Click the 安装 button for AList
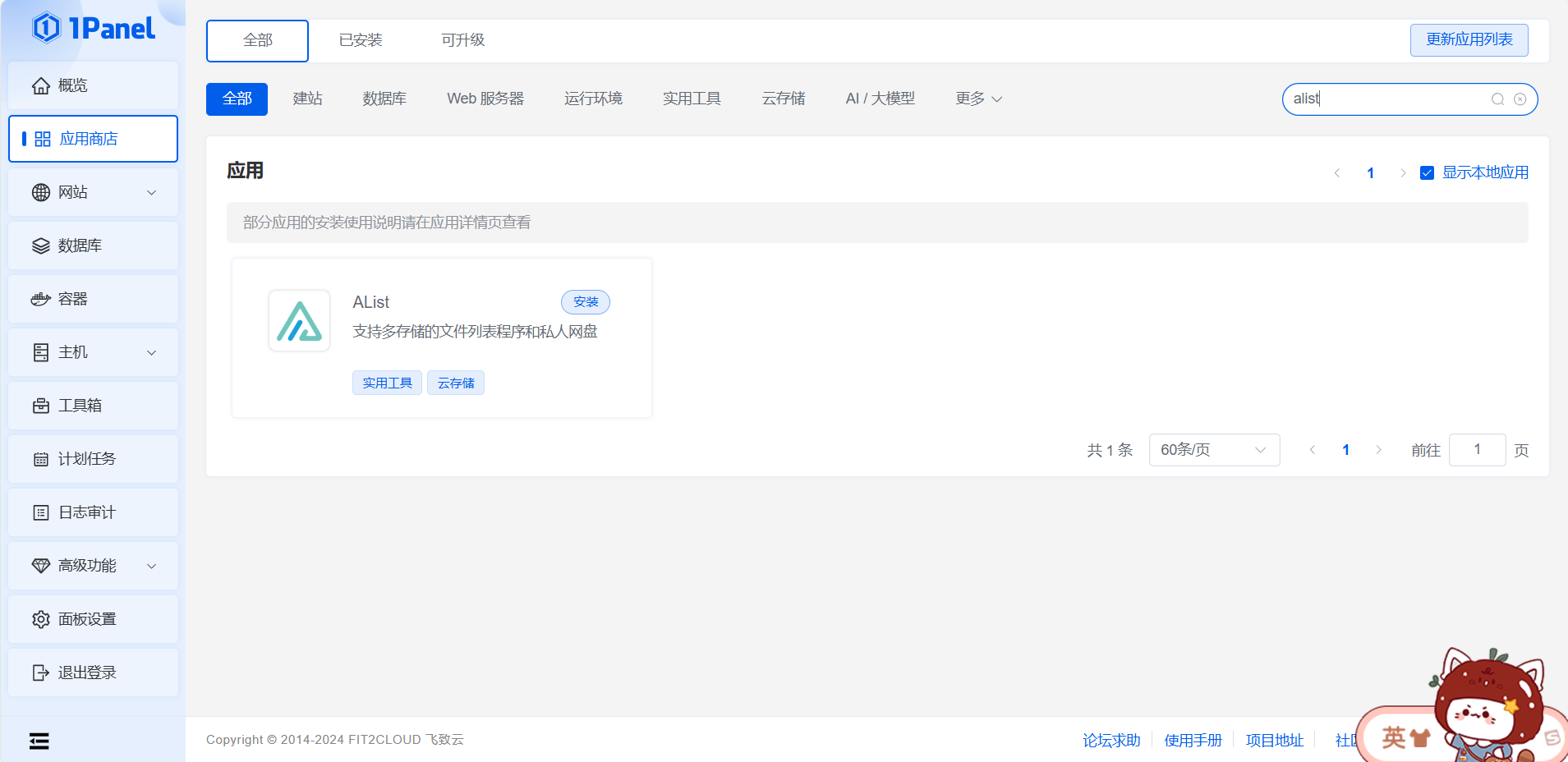Image resolution: width=1568 pixels, height=762 pixels. click(586, 302)
